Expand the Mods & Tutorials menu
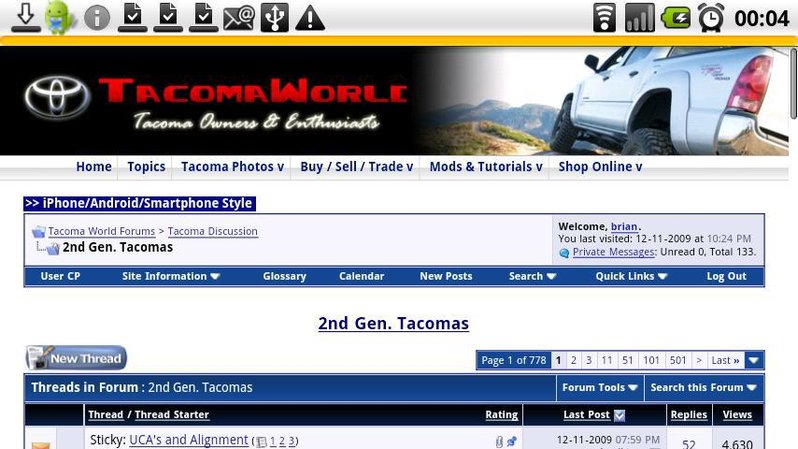The height and width of the screenshot is (449, 798). [x=486, y=167]
